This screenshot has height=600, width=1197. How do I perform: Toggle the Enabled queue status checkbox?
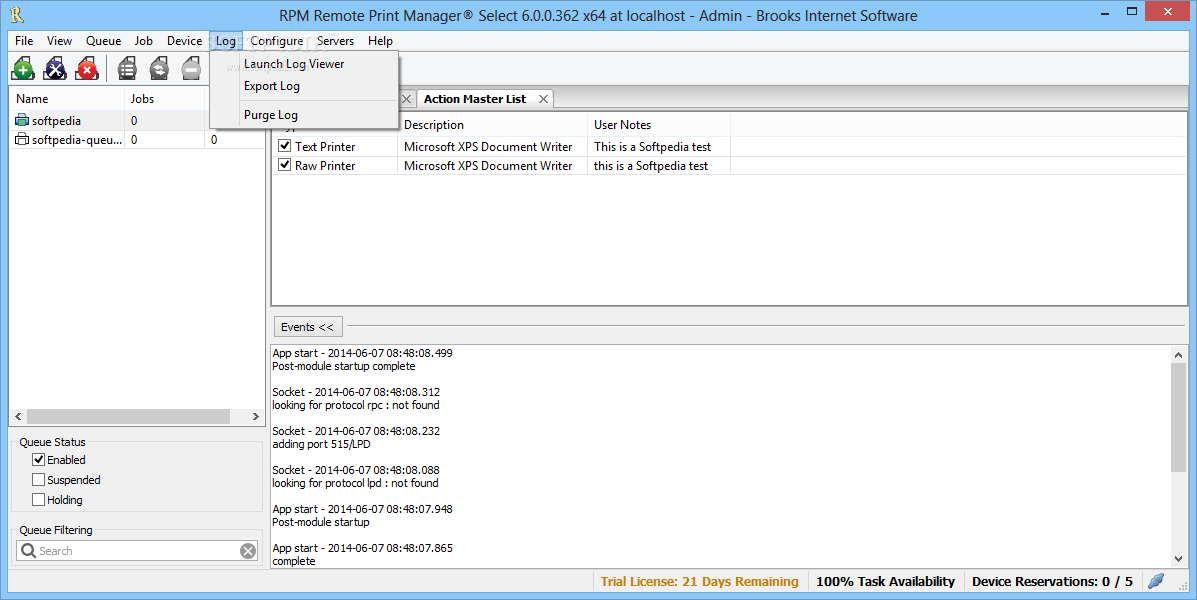pyautogui.click(x=38, y=460)
